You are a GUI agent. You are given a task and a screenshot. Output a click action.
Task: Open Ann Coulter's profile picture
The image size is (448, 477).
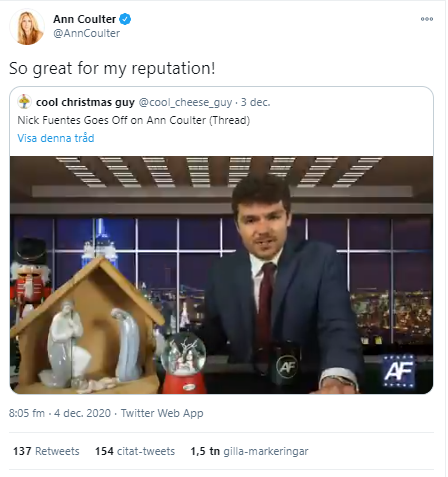pyautogui.click(x=27, y=27)
